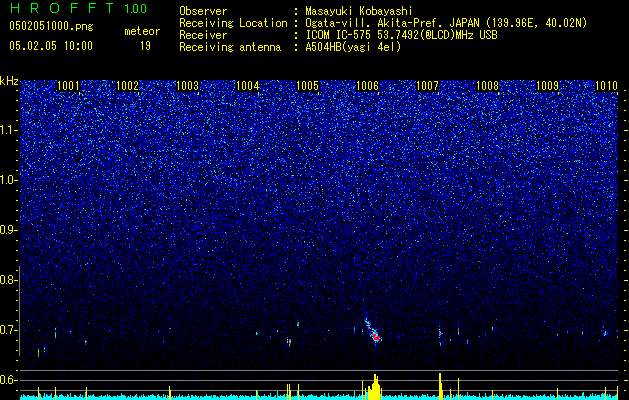Click time marker 1003
Image resolution: width=629 pixels, height=400 pixels.
point(188,86)
